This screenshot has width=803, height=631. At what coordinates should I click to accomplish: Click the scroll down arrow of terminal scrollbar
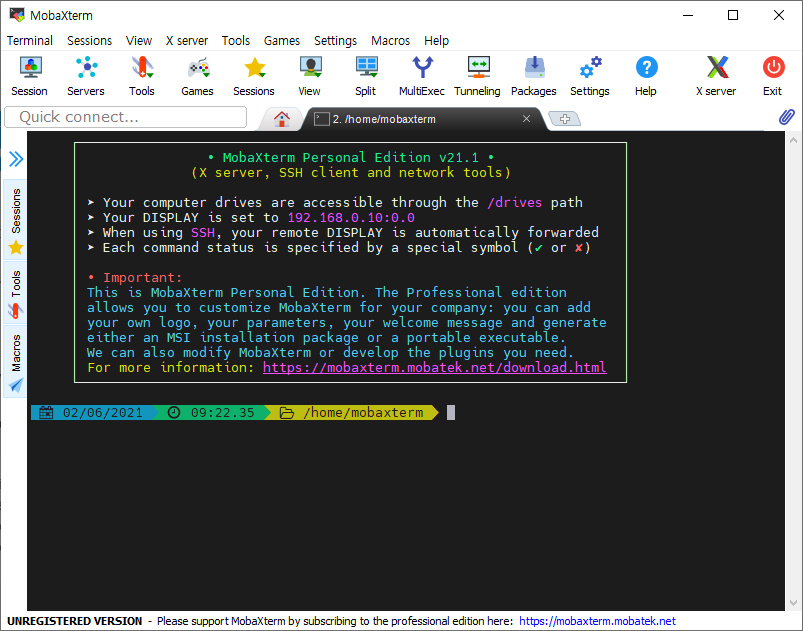(793, 603)
